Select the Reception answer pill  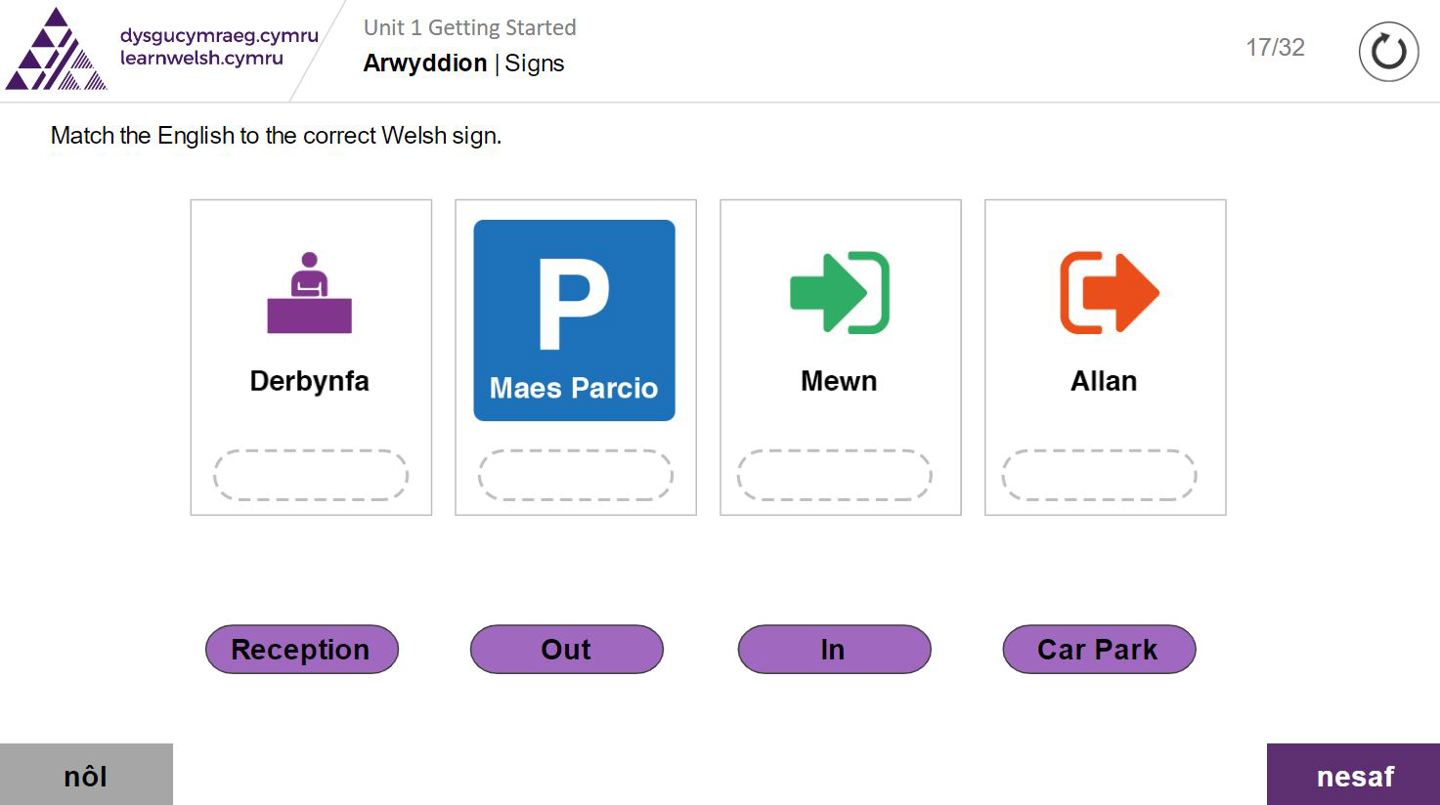click(x=301, y=649)
